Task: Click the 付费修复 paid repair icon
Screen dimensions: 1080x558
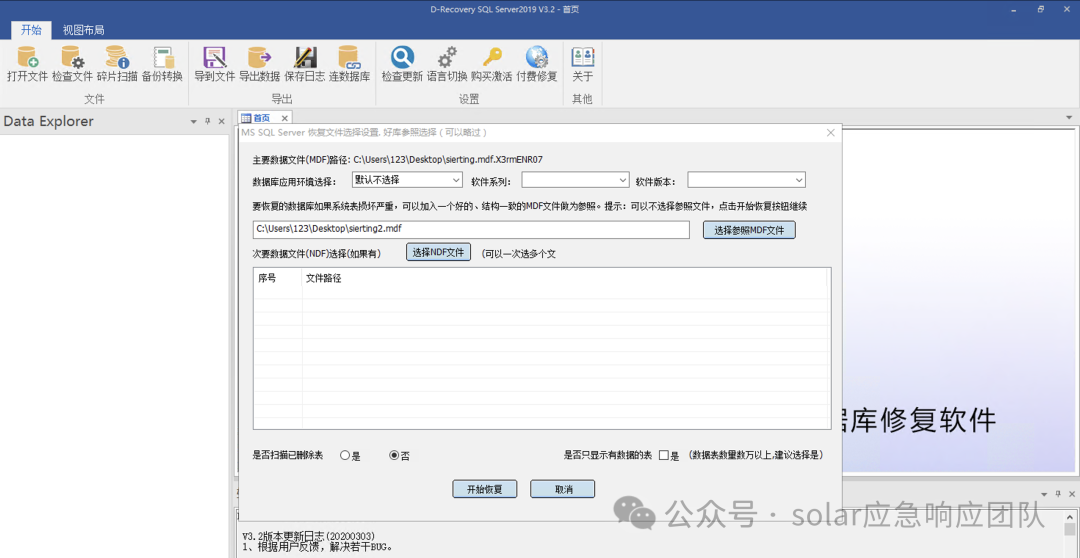Action: click(x=537, y=64)
